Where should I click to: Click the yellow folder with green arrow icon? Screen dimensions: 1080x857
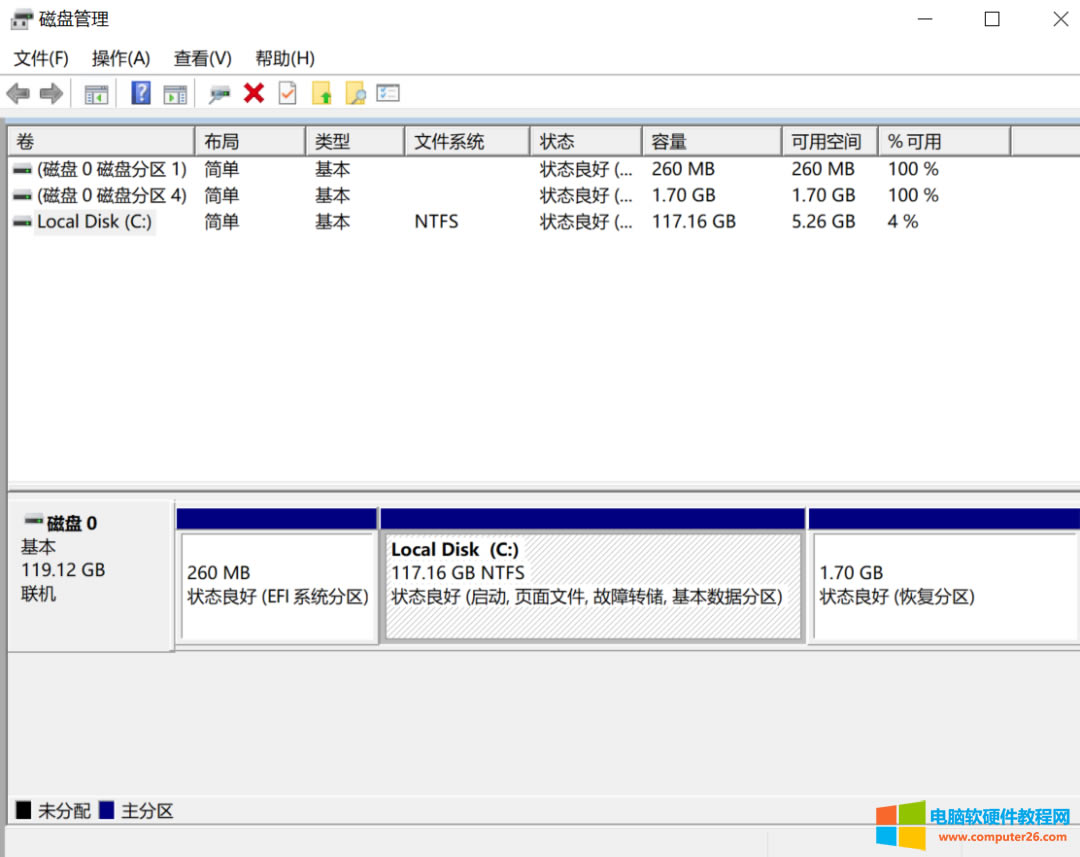coord(321,94)
